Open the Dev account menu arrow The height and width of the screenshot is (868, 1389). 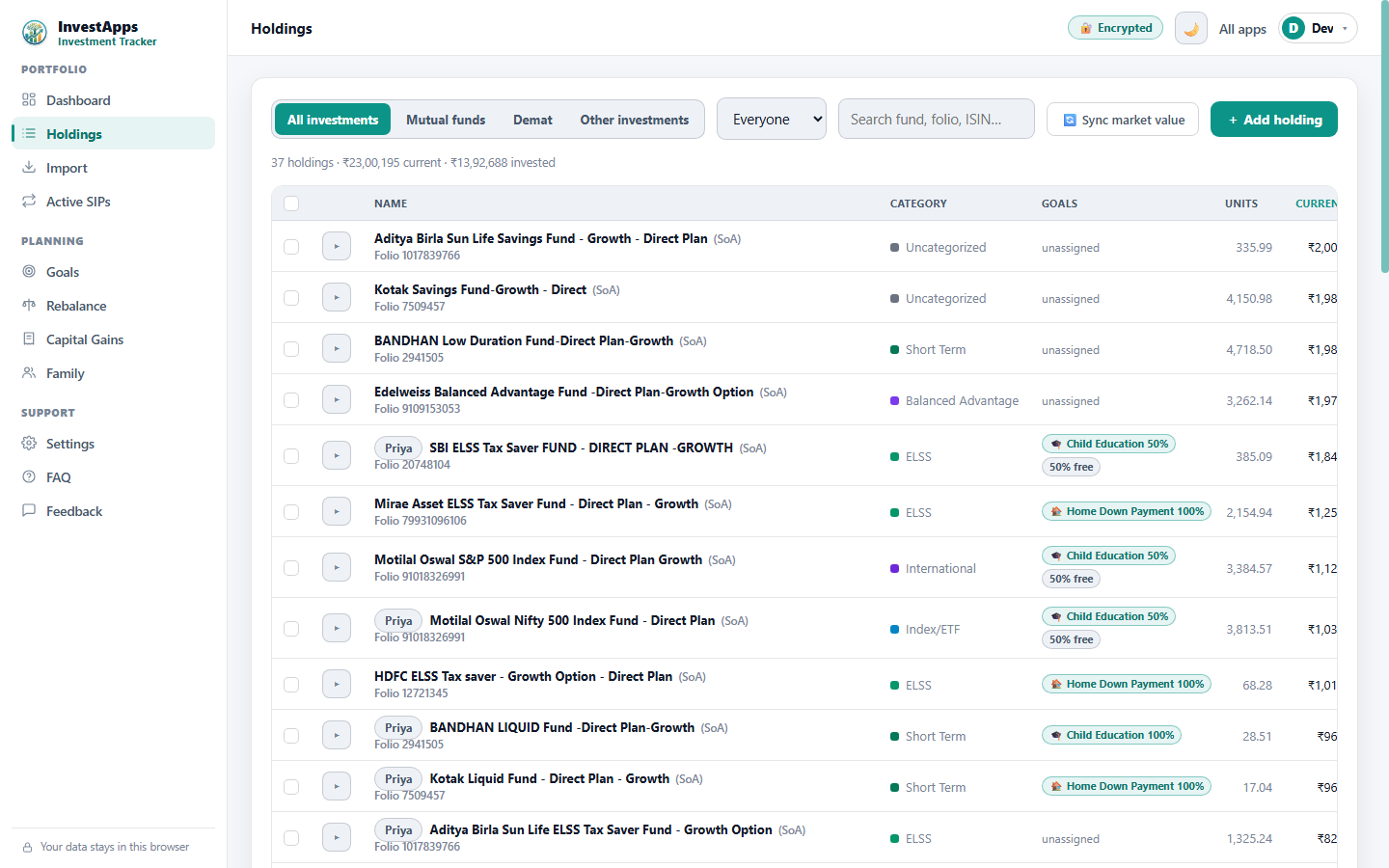click(x=1345, y=29)
